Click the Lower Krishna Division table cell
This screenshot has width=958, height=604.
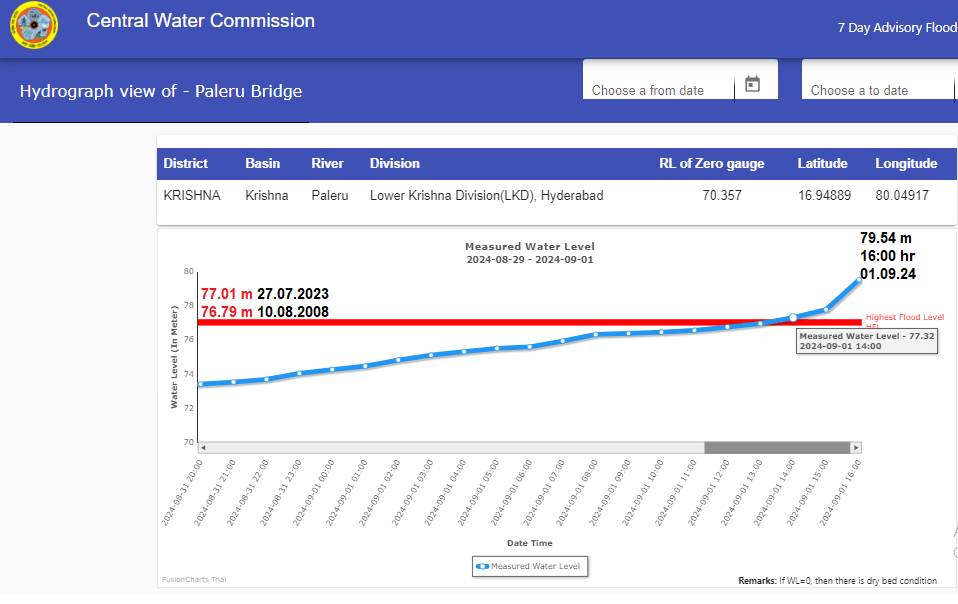(486, 196)
